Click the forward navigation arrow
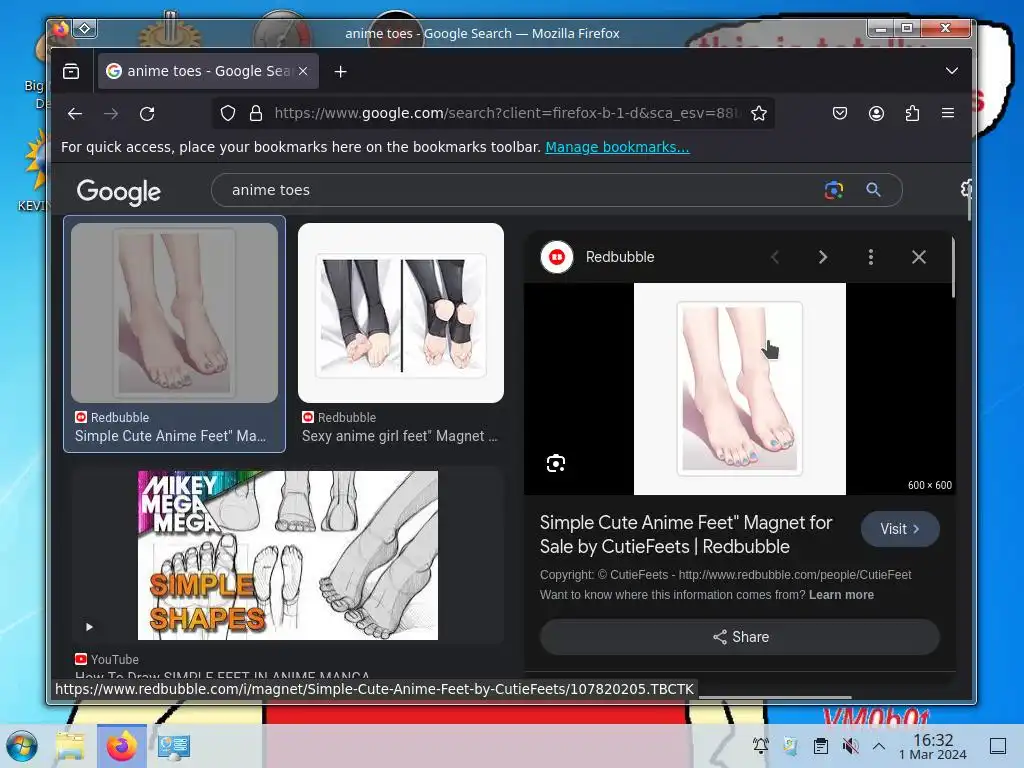The width and height of the screenshot is (1024, 768). tap(111, 114)
